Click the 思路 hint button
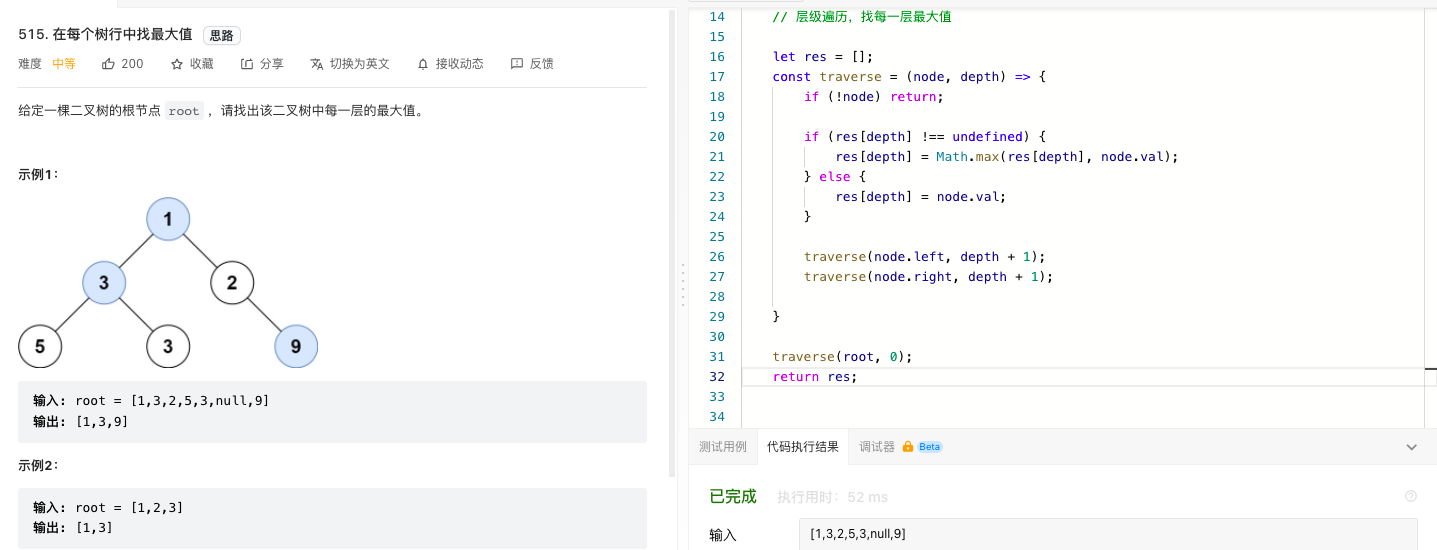 click(x=222, y=35)
